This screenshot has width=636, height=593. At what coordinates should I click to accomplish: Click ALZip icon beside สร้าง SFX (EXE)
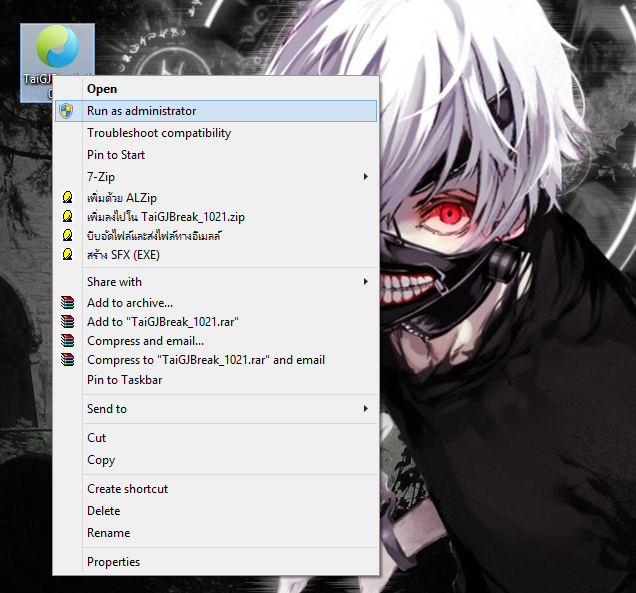(x=67, y=255)
